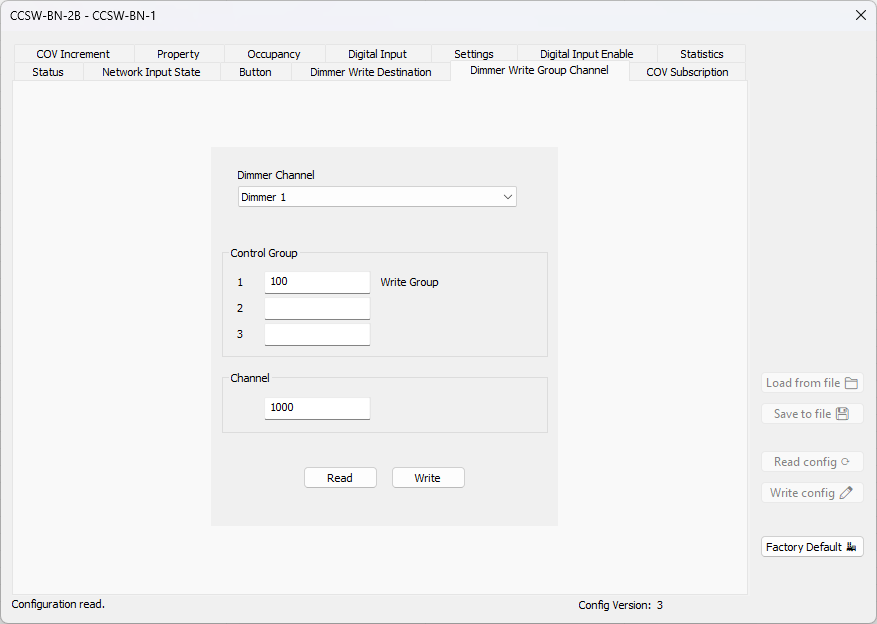Click Control Group 3 input field

click(x=317, y=334)
